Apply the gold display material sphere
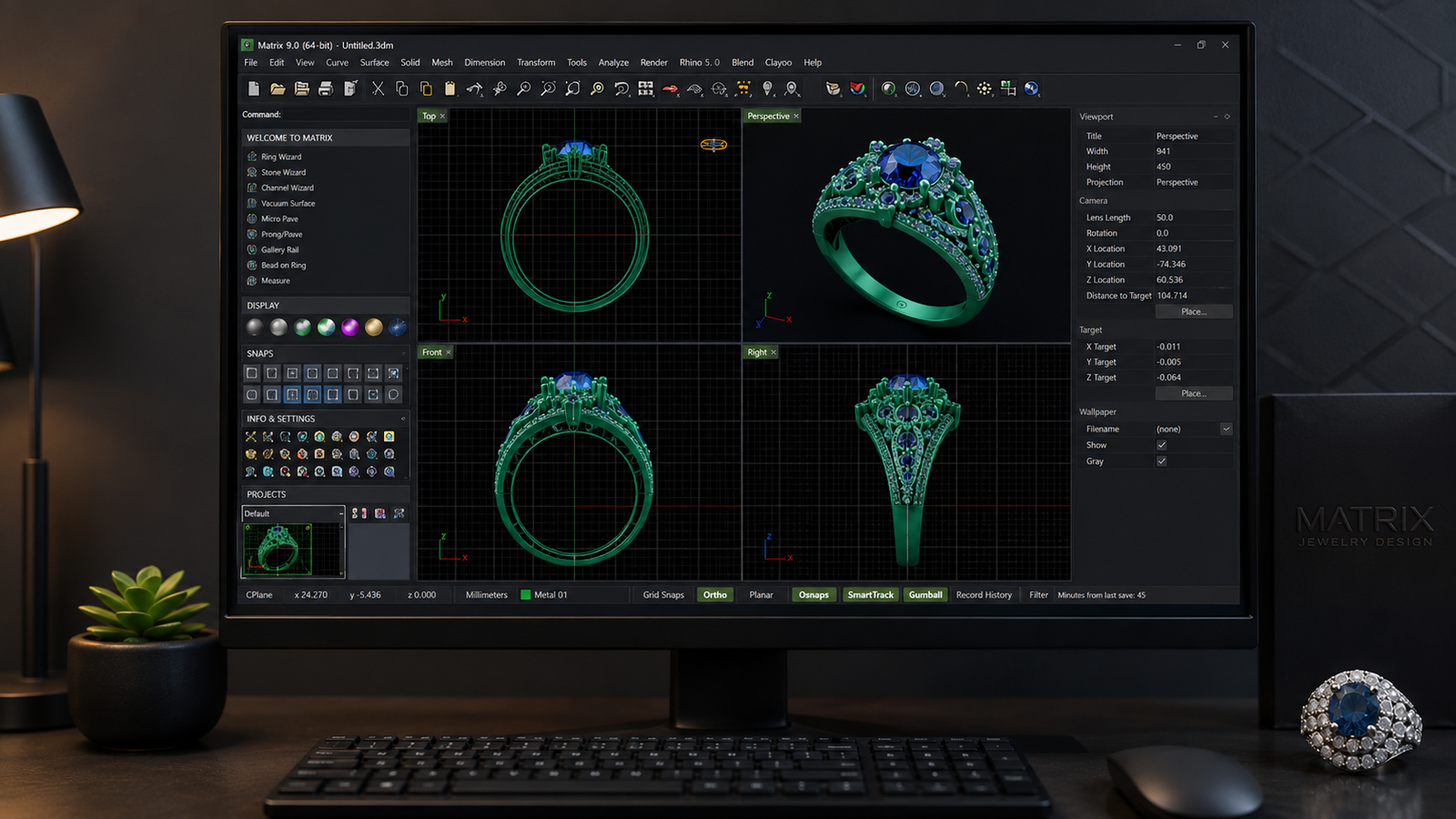 pyautogui.click(x=373, y=328)
